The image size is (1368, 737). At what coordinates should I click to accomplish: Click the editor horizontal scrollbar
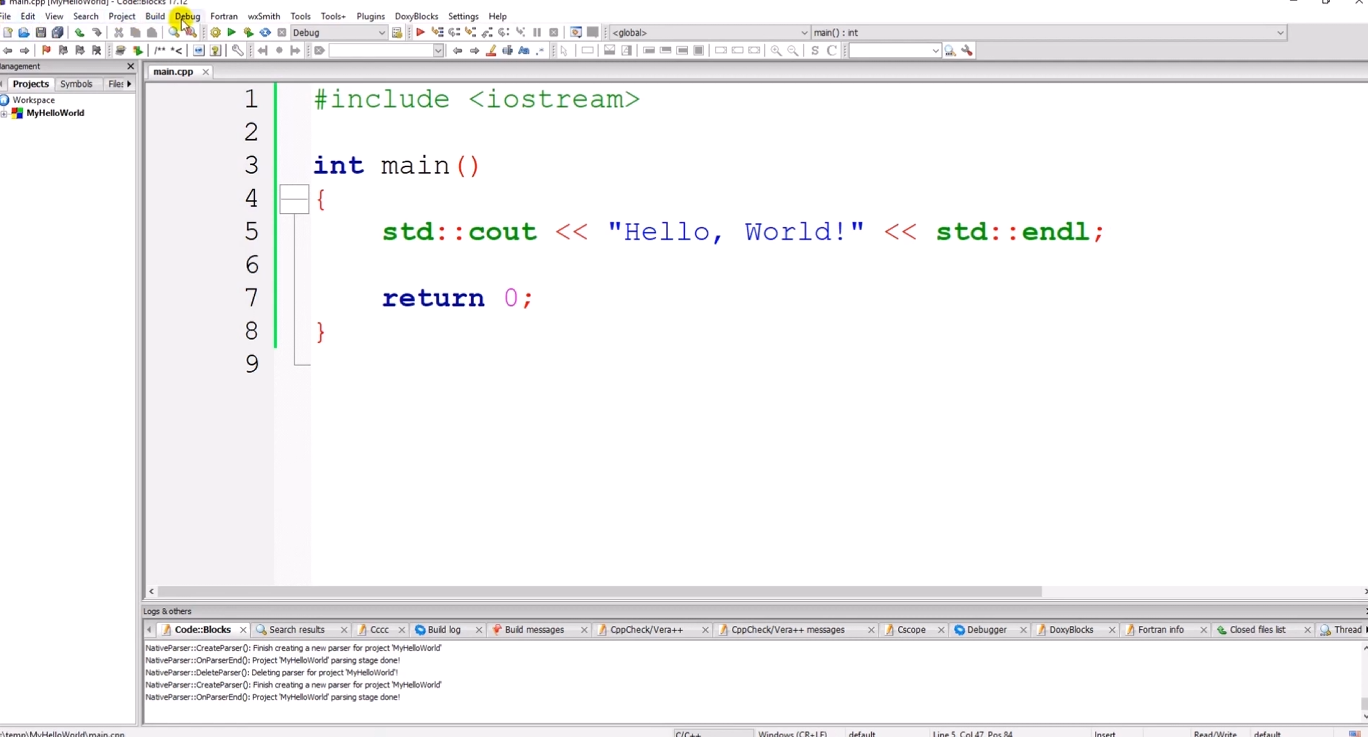tap(600, 591)
